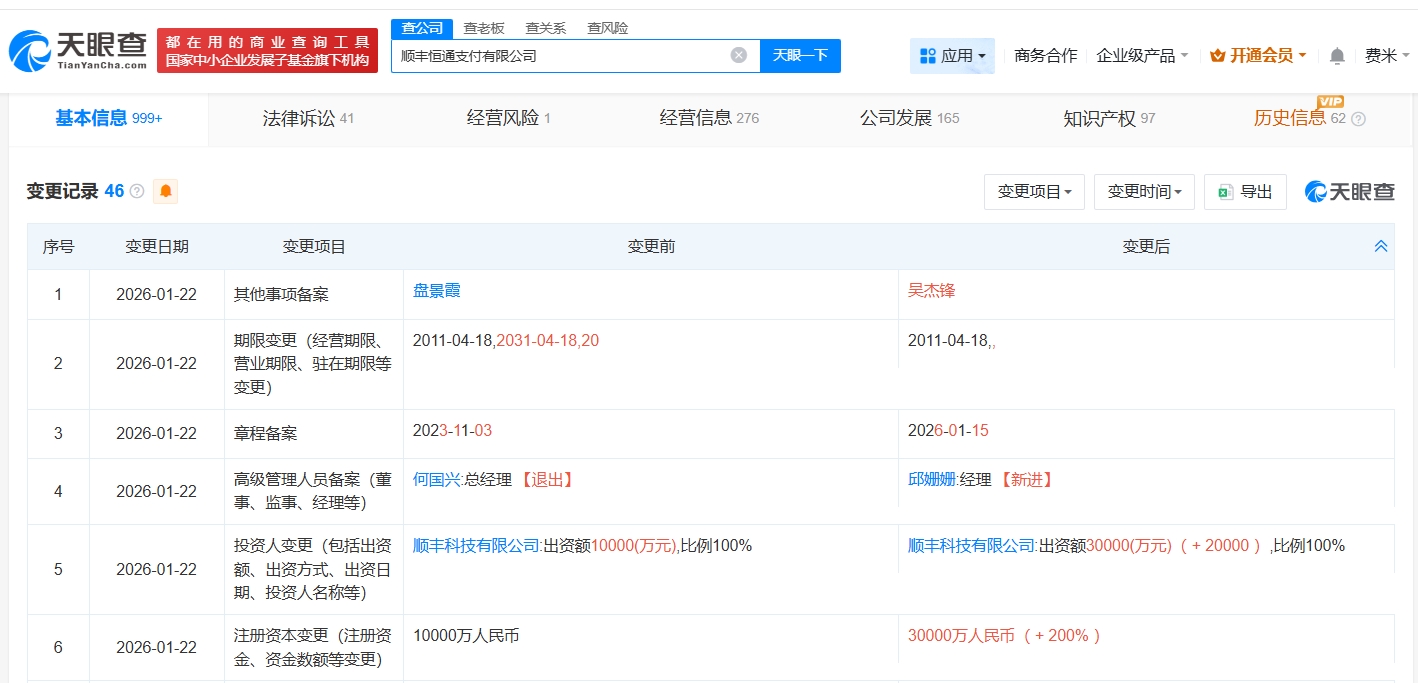Export records with the 导出 button
This screenshot has height=683, width=1418.
(x=1245, y=192)
